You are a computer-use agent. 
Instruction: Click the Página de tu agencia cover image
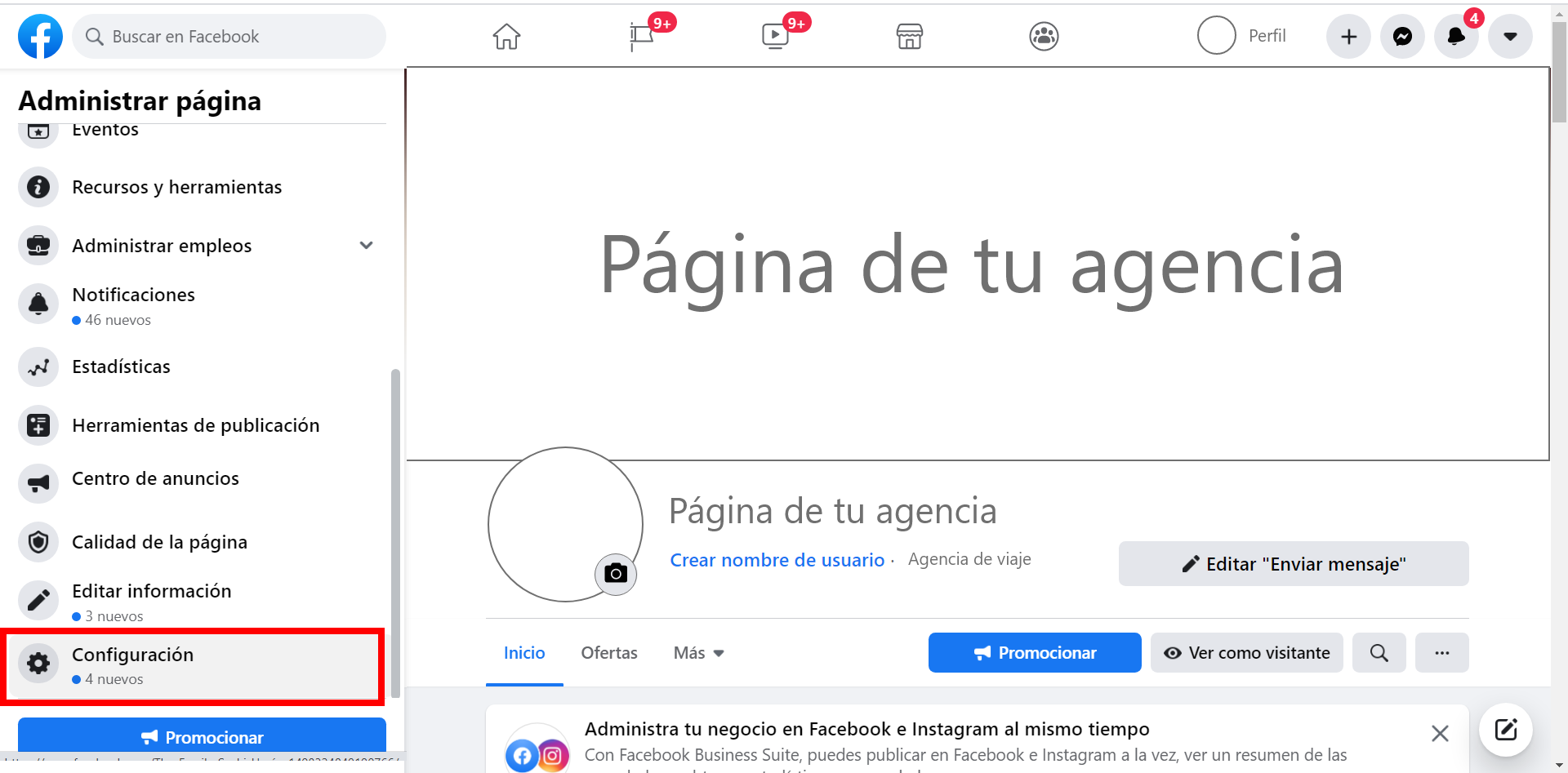(x=977, y=264)
